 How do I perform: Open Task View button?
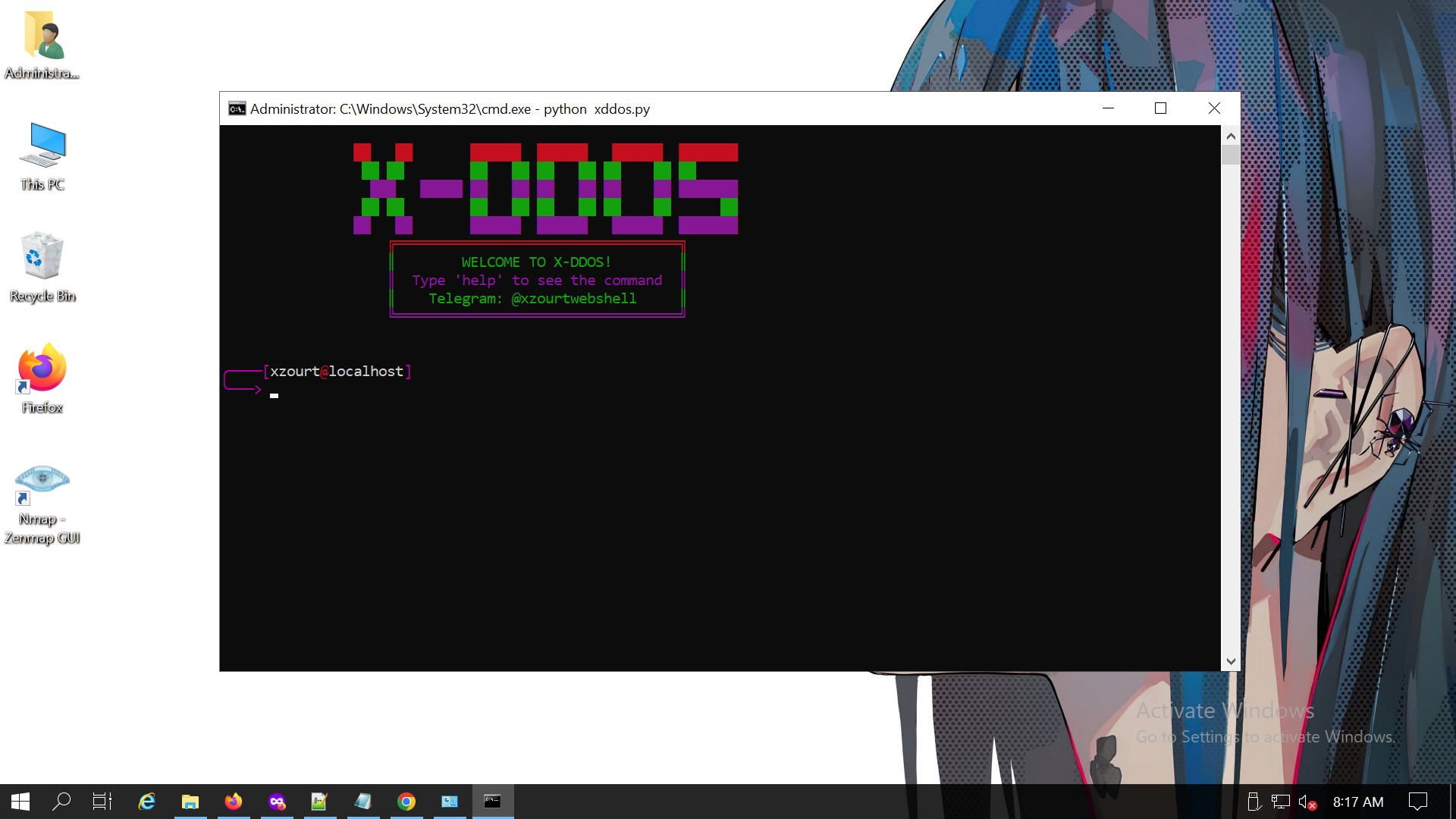102,802
